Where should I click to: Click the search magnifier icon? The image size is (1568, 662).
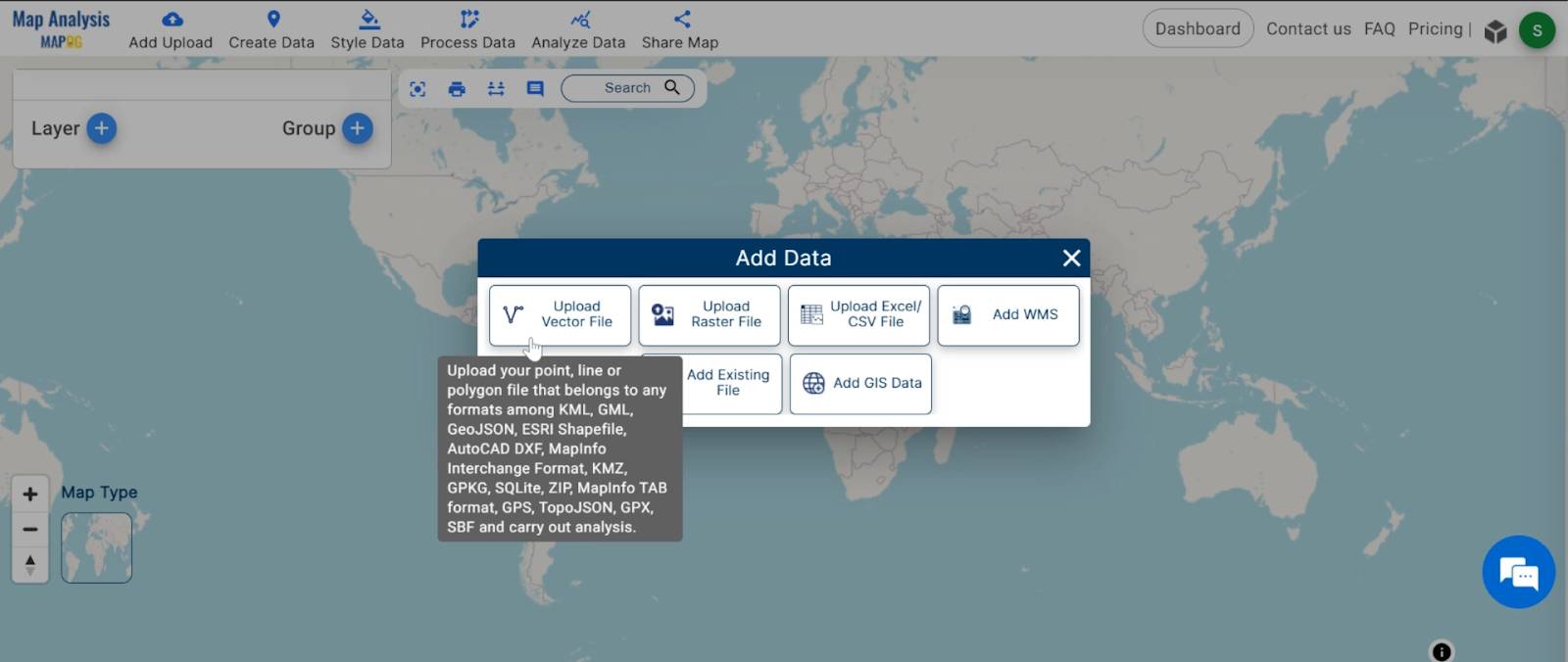(x=672, y=87)
